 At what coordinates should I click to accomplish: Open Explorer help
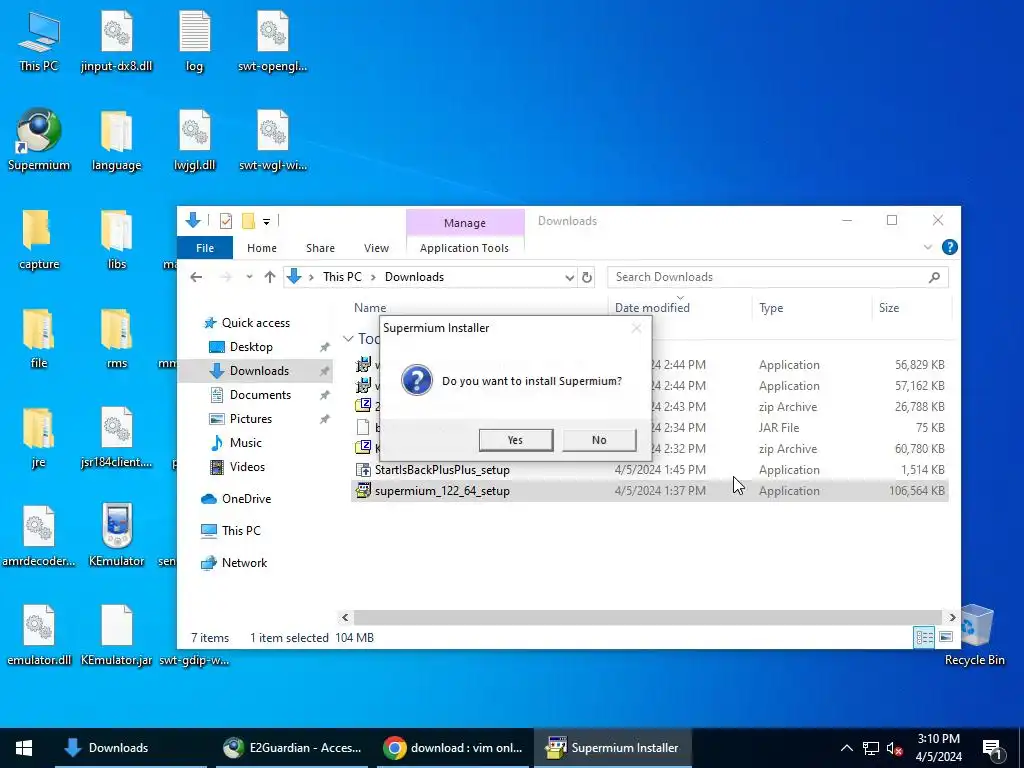pos(950,248)
